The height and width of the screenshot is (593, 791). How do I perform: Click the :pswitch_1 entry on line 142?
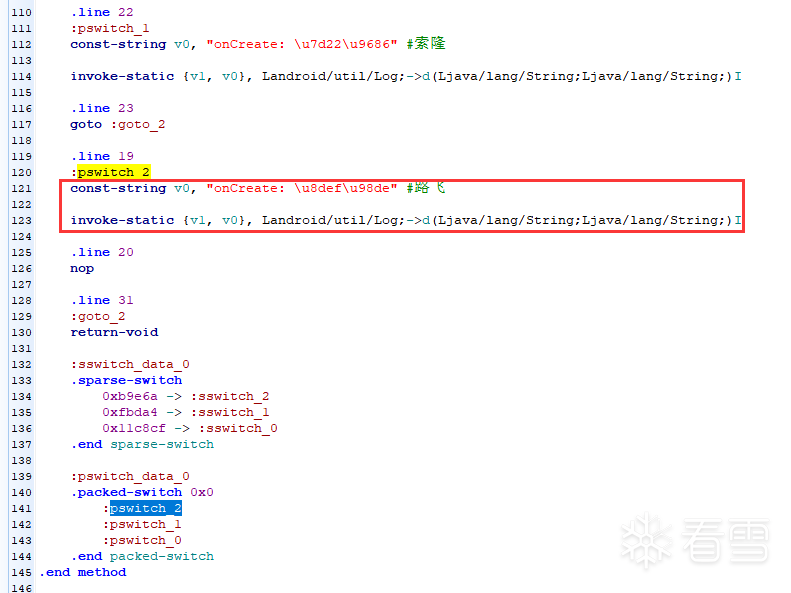pyautogui.click(x=142, y=524)
